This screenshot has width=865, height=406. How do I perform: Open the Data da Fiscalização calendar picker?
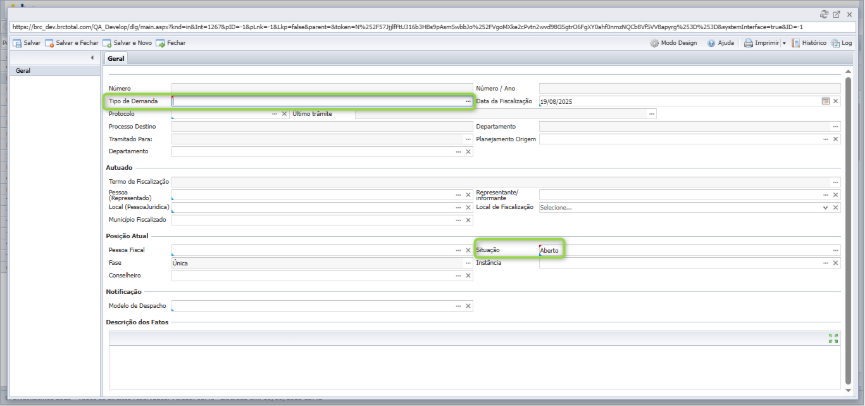(x=826, y=101)
